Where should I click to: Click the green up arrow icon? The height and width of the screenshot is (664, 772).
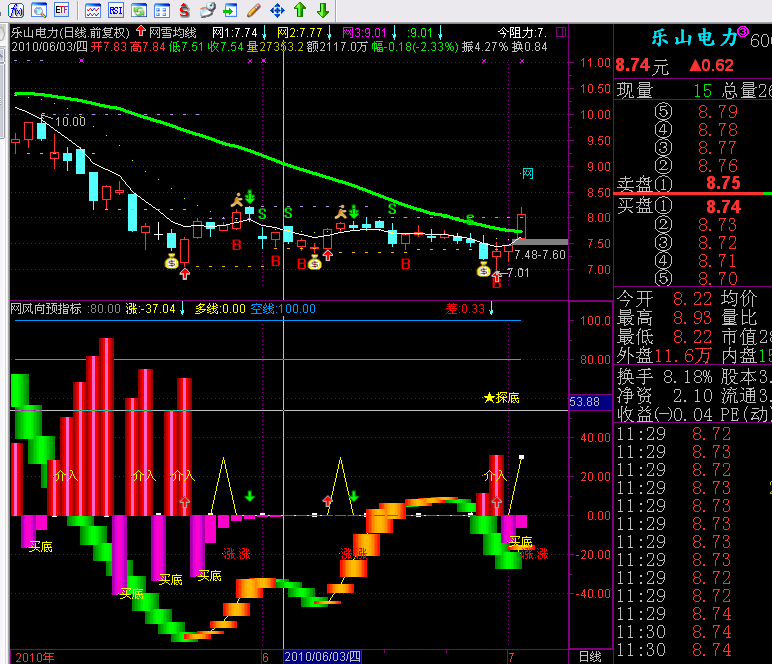299,11
